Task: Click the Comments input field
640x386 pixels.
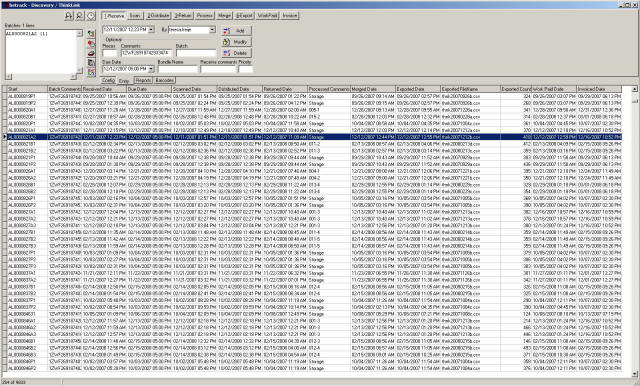Action: [147, 53]
